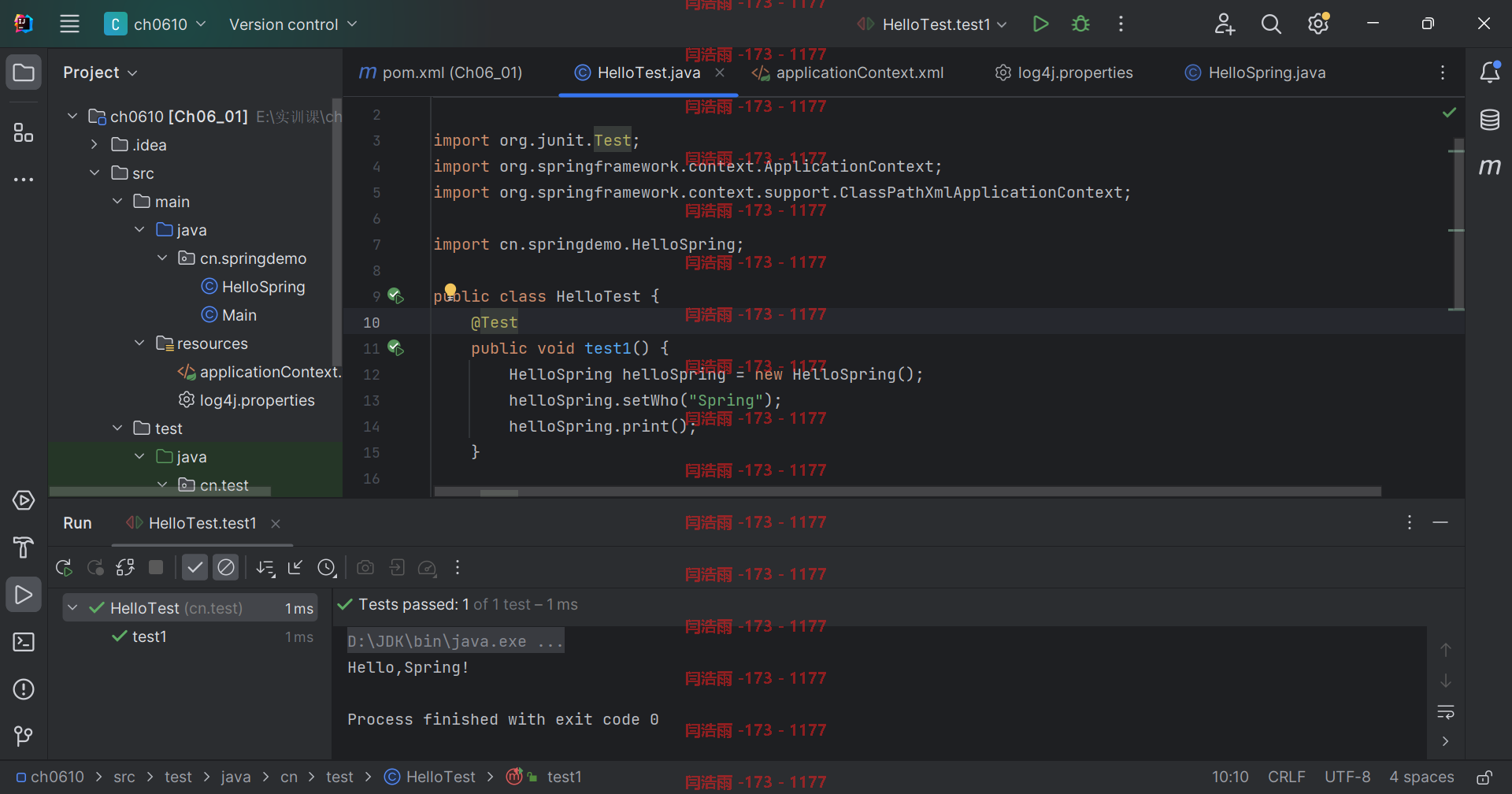
Task: Run HelloTest.test1 with the green play button
Action: [x=1040, y=24]
